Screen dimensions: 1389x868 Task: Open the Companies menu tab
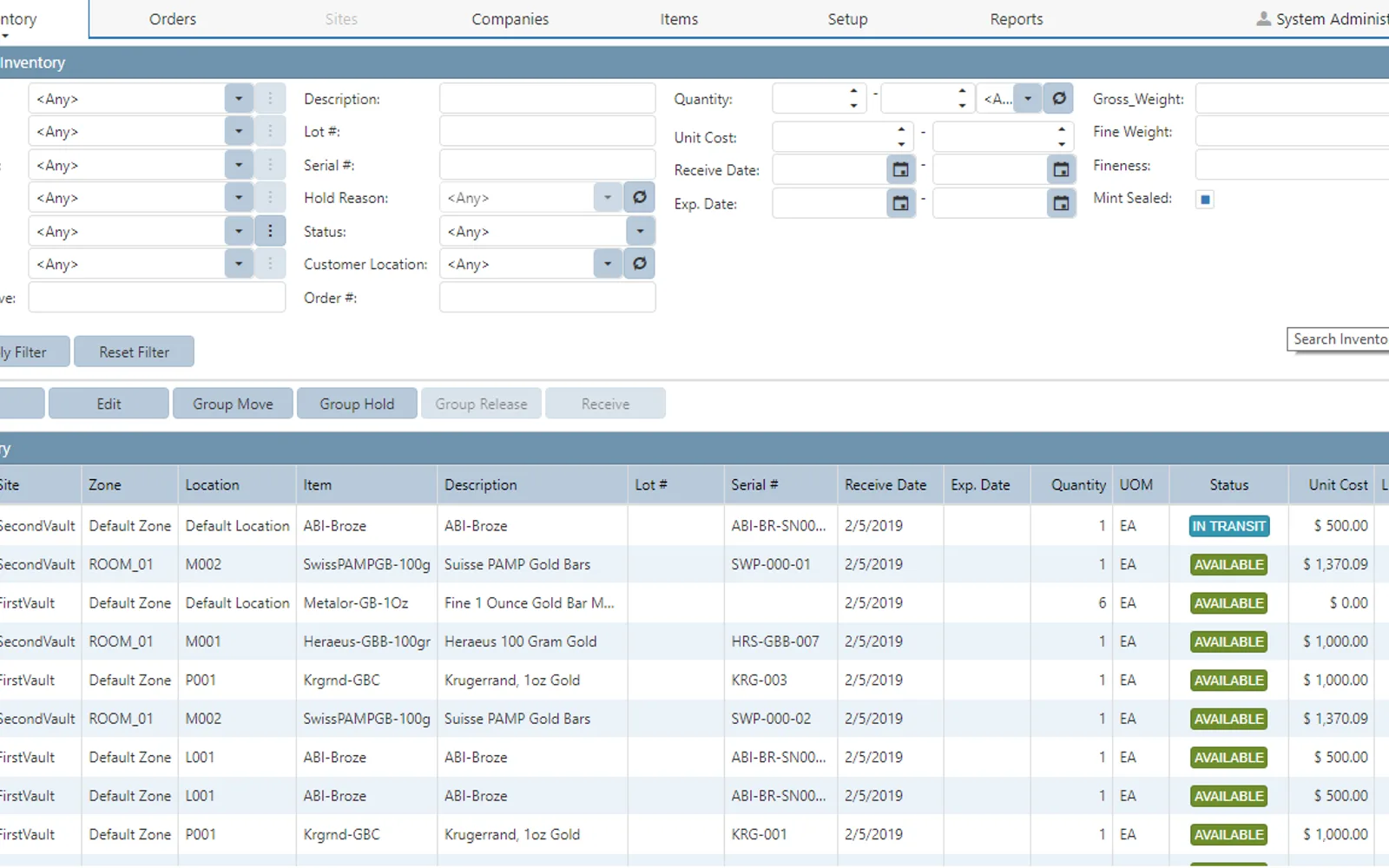pyautogui.click(x=510, y=19)
